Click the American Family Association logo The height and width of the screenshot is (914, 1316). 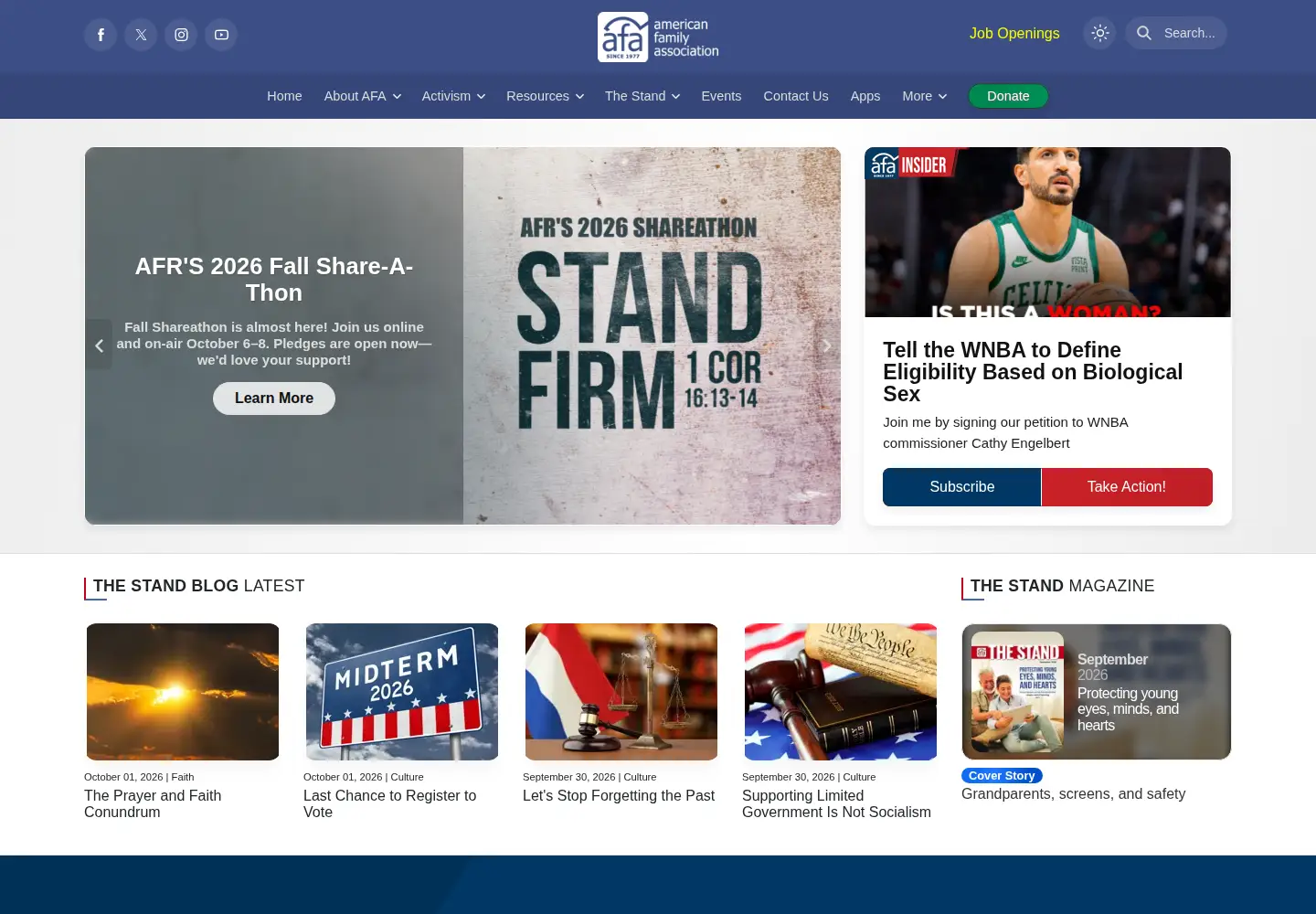coord(658,37)
